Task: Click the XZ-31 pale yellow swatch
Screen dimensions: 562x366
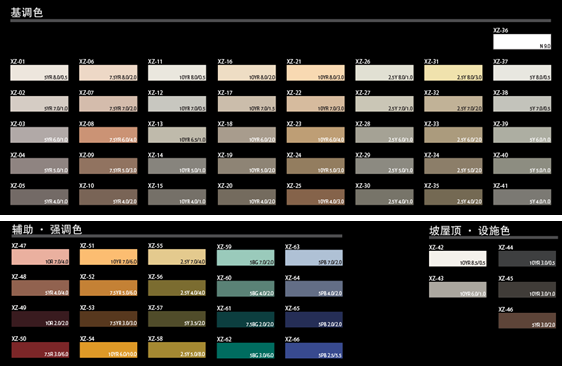Action: pos(453,73)
